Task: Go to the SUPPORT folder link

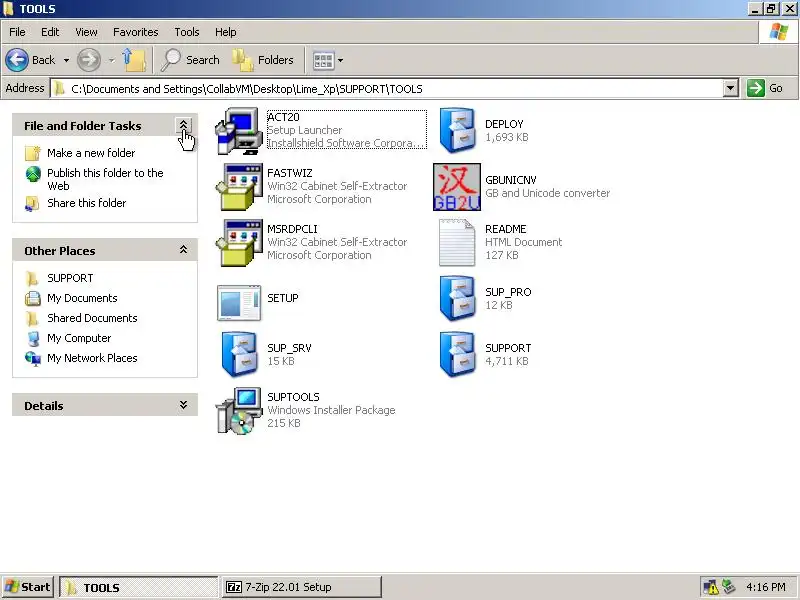Action: [x=70, y=278]
